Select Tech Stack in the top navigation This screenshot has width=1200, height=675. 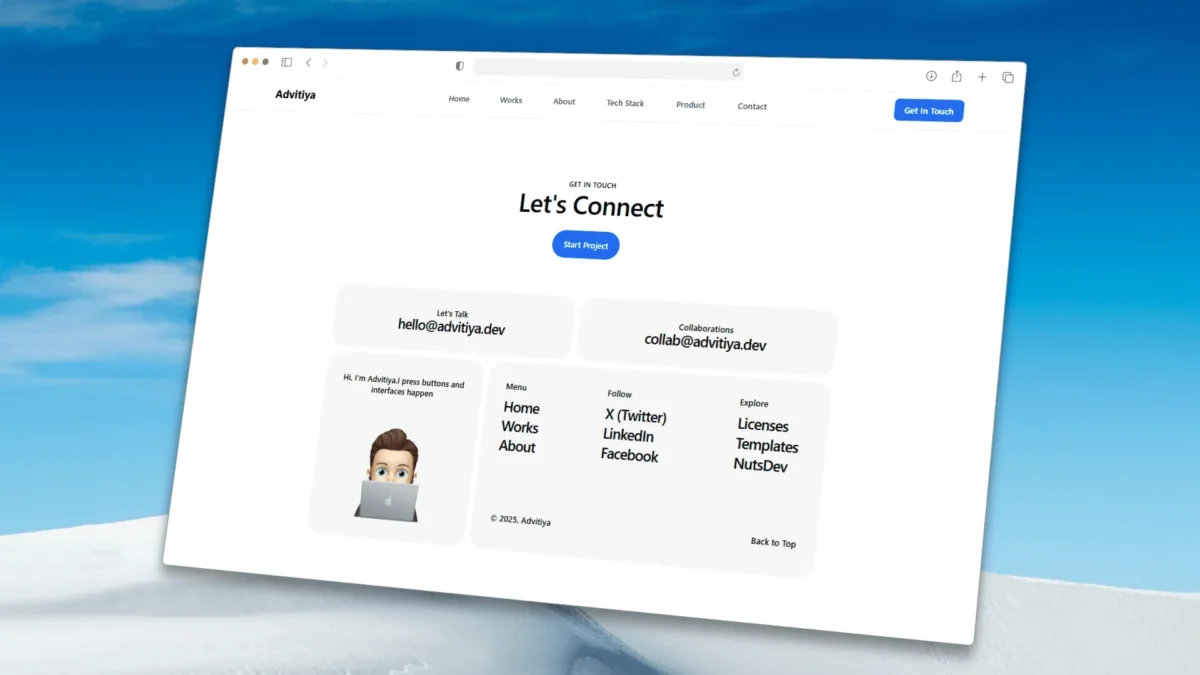(x=625, y=103)
